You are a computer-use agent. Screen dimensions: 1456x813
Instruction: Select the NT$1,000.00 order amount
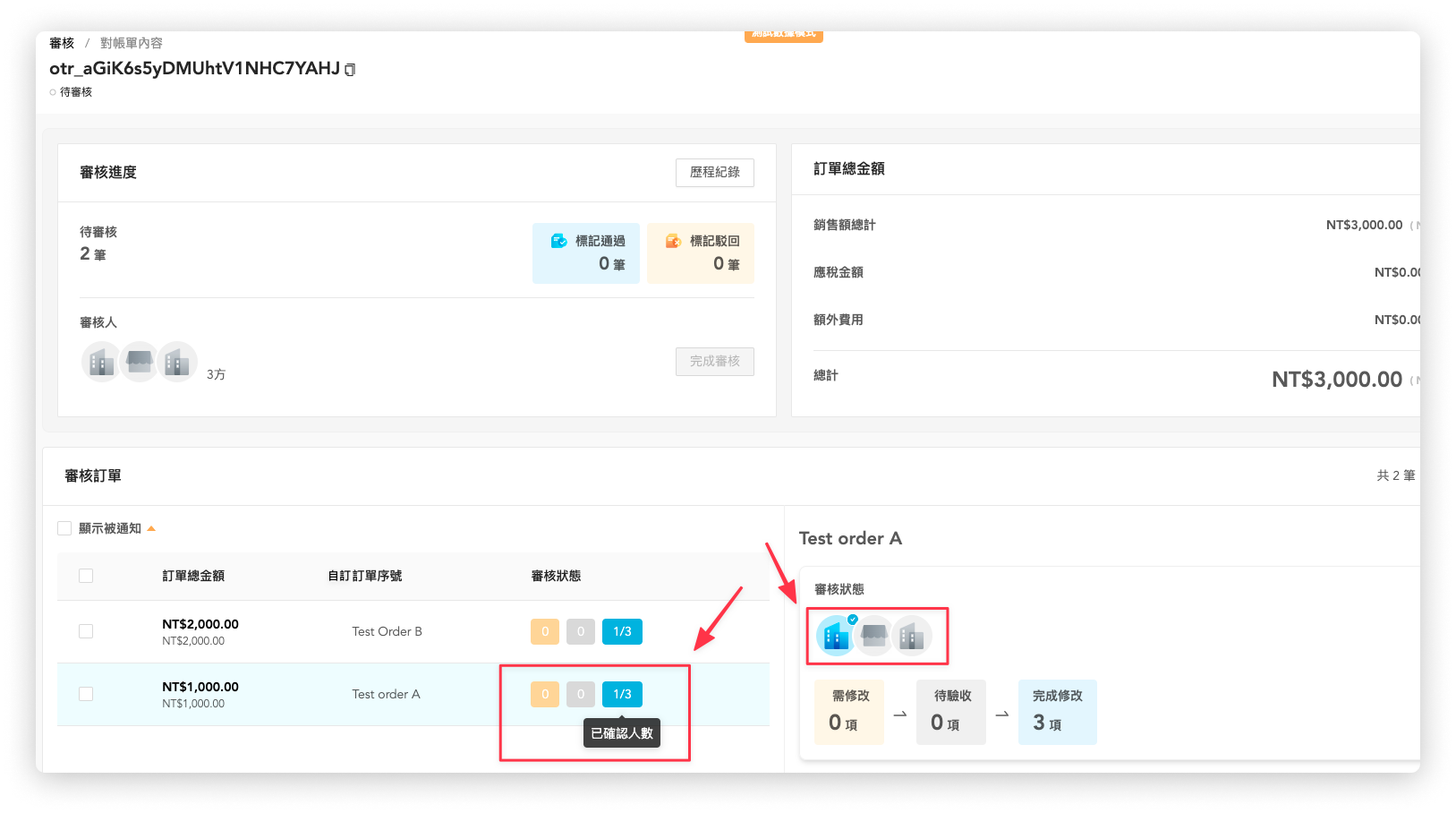tap(200, 687)
